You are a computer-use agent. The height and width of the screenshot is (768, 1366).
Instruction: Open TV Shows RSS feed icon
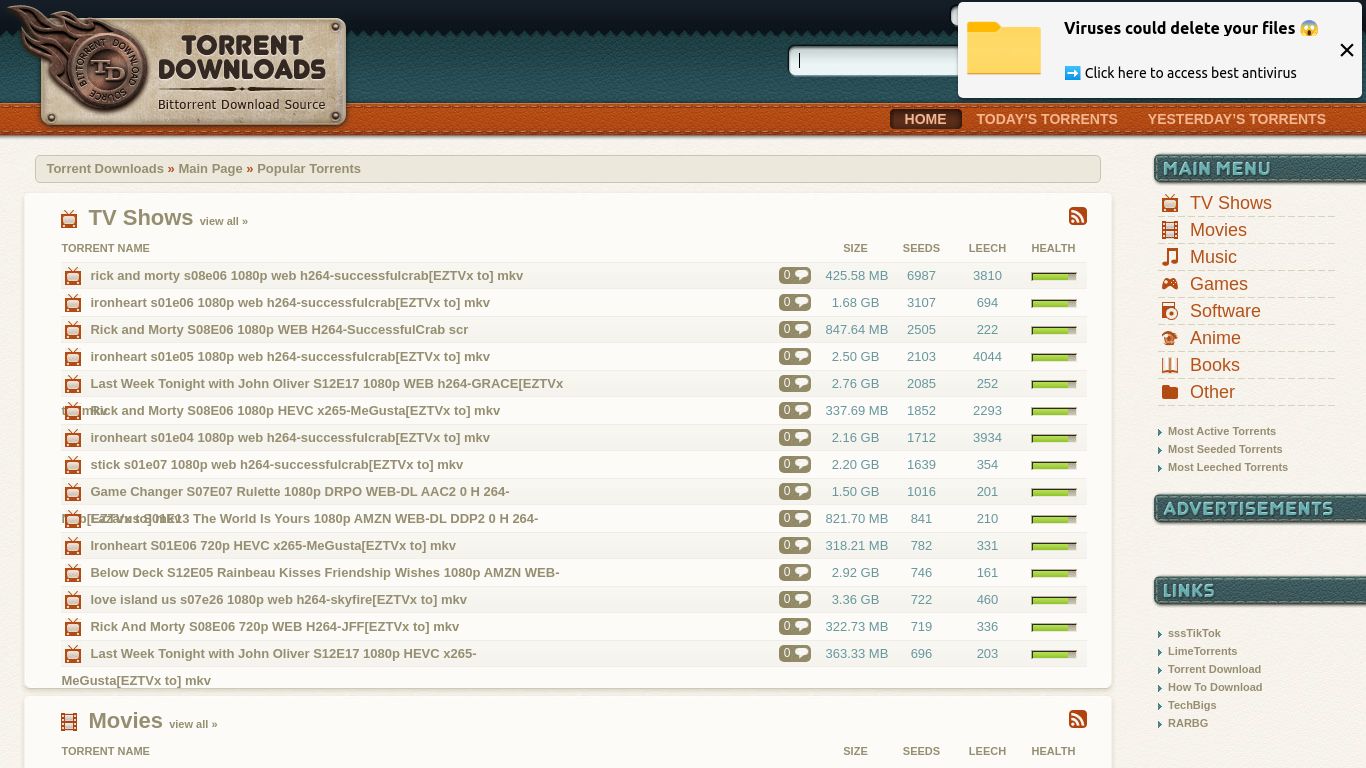click(x=1078, y=217)
